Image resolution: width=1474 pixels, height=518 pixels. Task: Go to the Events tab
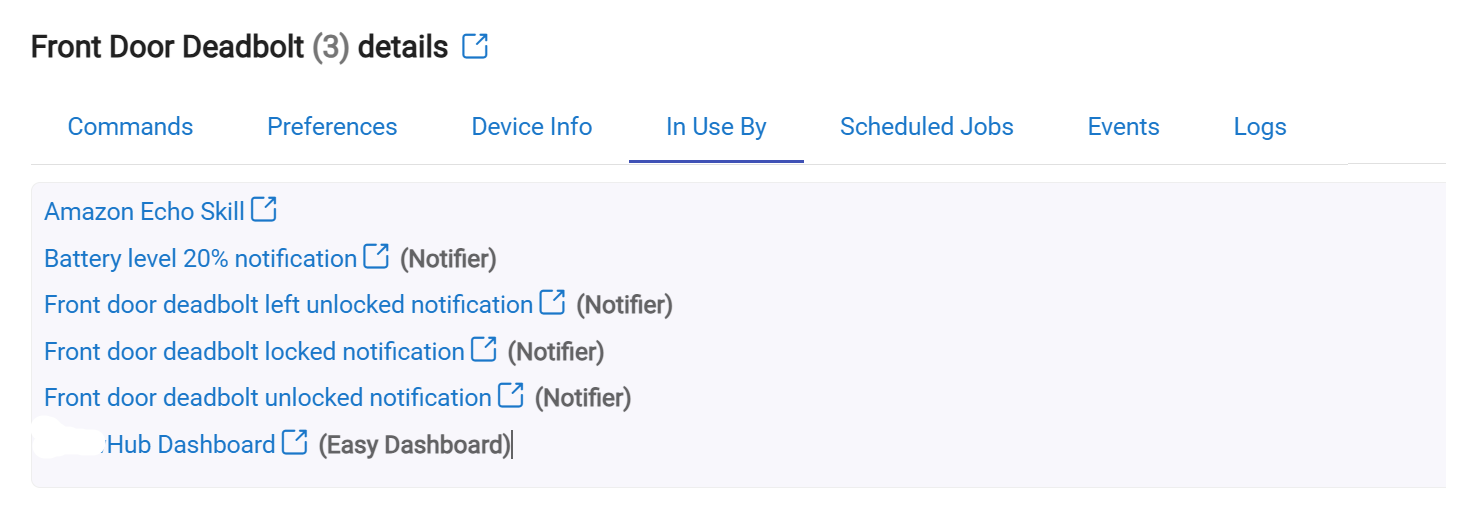[1124, 127]
